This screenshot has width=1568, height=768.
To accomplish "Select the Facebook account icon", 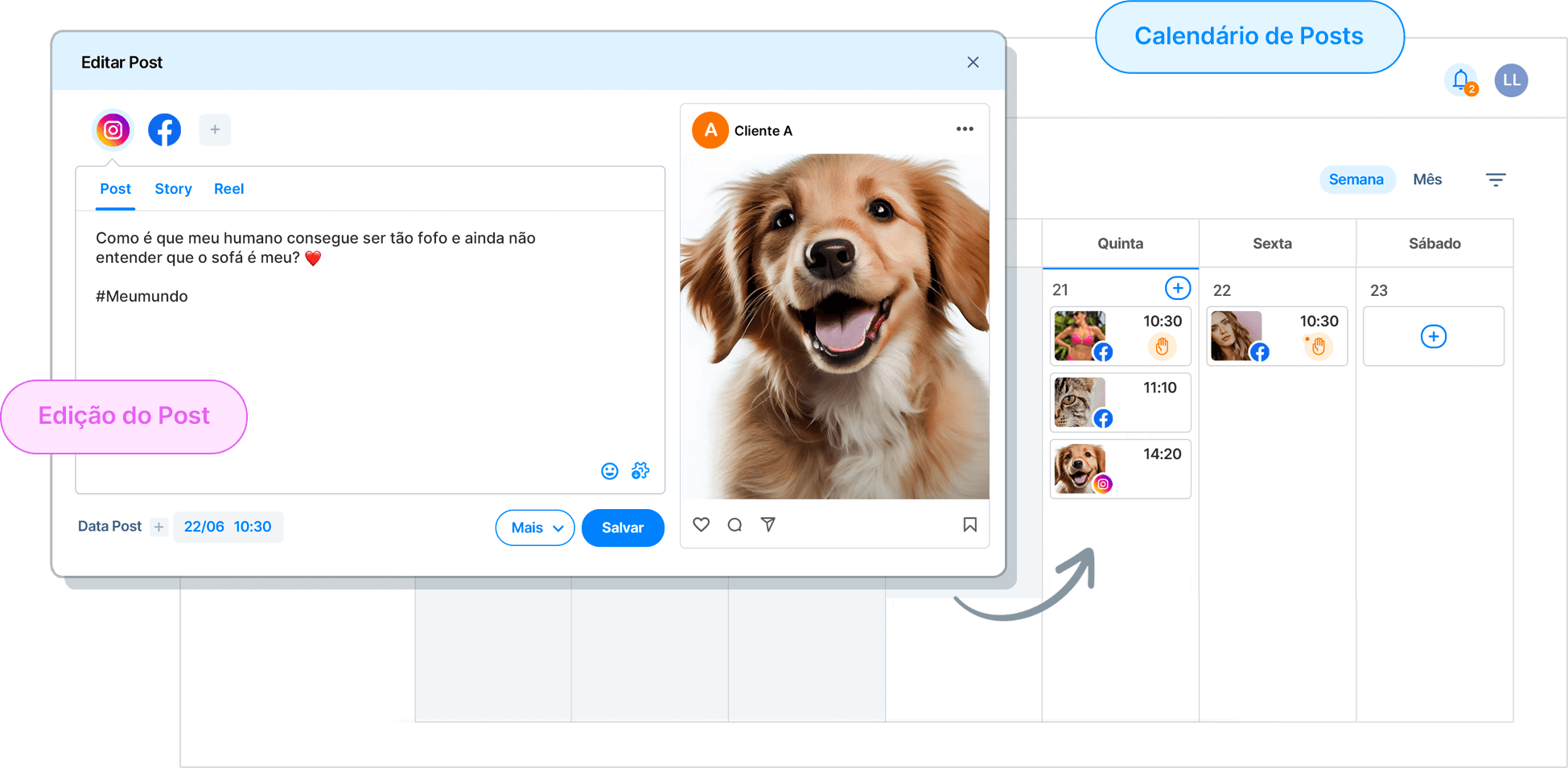I will pos(164,130).
